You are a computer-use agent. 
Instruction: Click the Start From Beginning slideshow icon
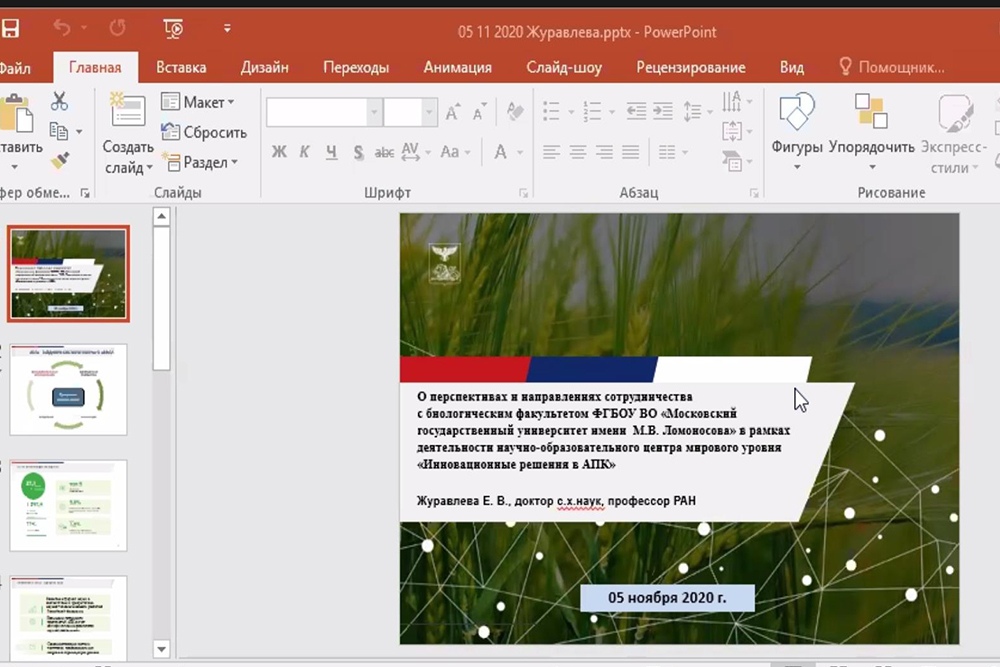173,30
